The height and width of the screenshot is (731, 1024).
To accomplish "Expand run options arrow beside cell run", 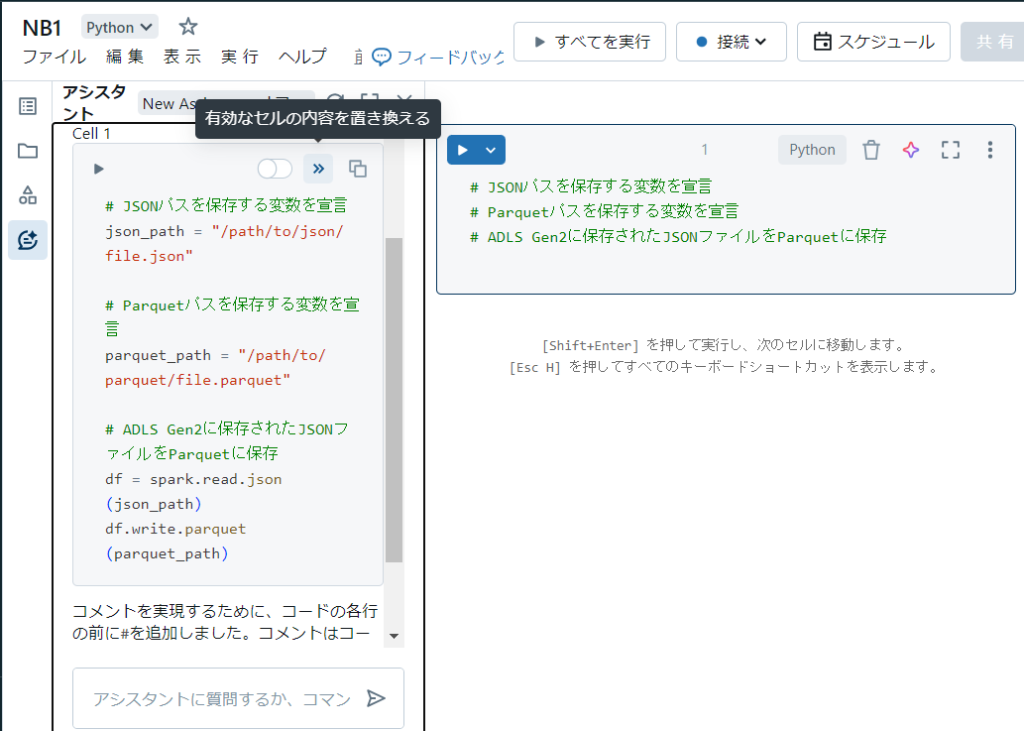I will (x=490, y=150).
